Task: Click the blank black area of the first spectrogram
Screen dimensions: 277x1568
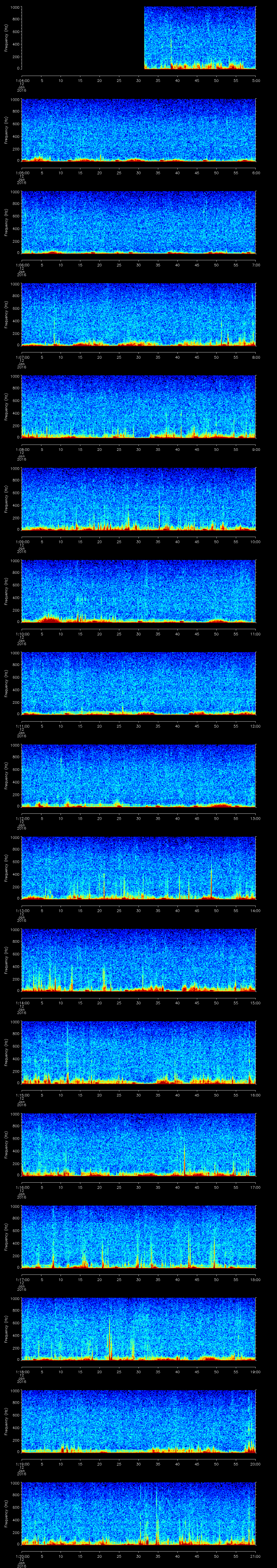Action: click(x=82, y=38)
